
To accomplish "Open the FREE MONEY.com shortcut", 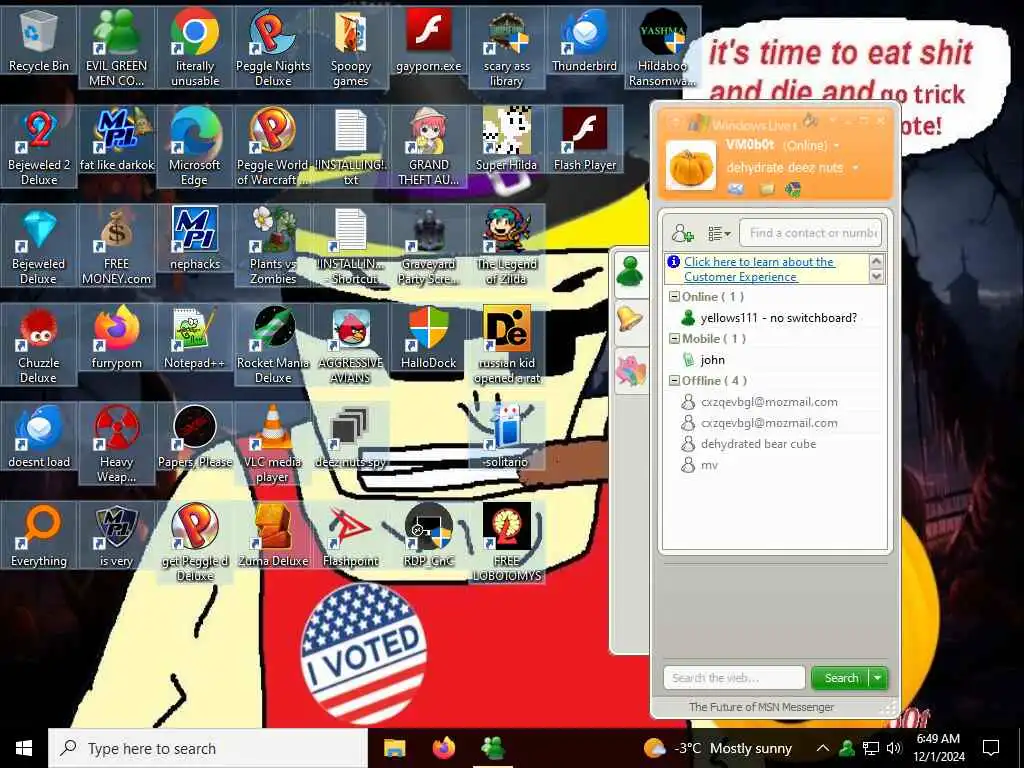I will [x=116, y=246].
